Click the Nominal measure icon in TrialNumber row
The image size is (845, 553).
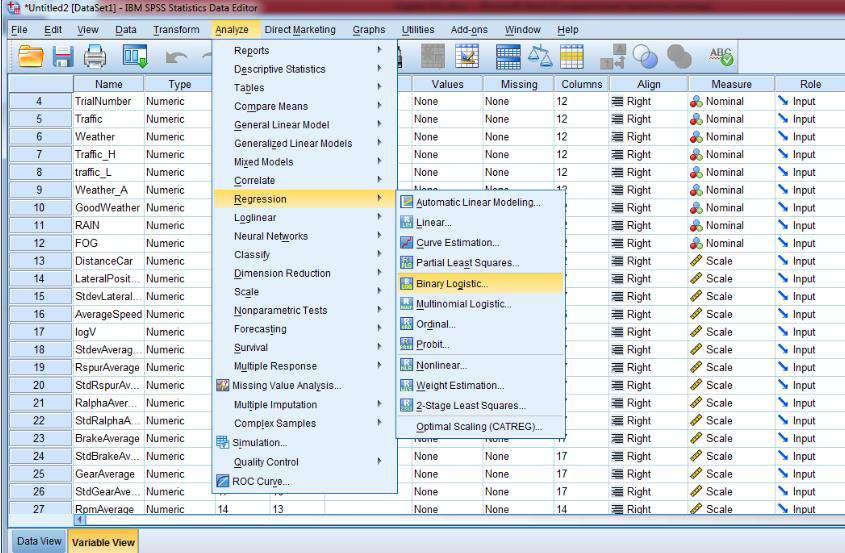(x=696, y=101)
